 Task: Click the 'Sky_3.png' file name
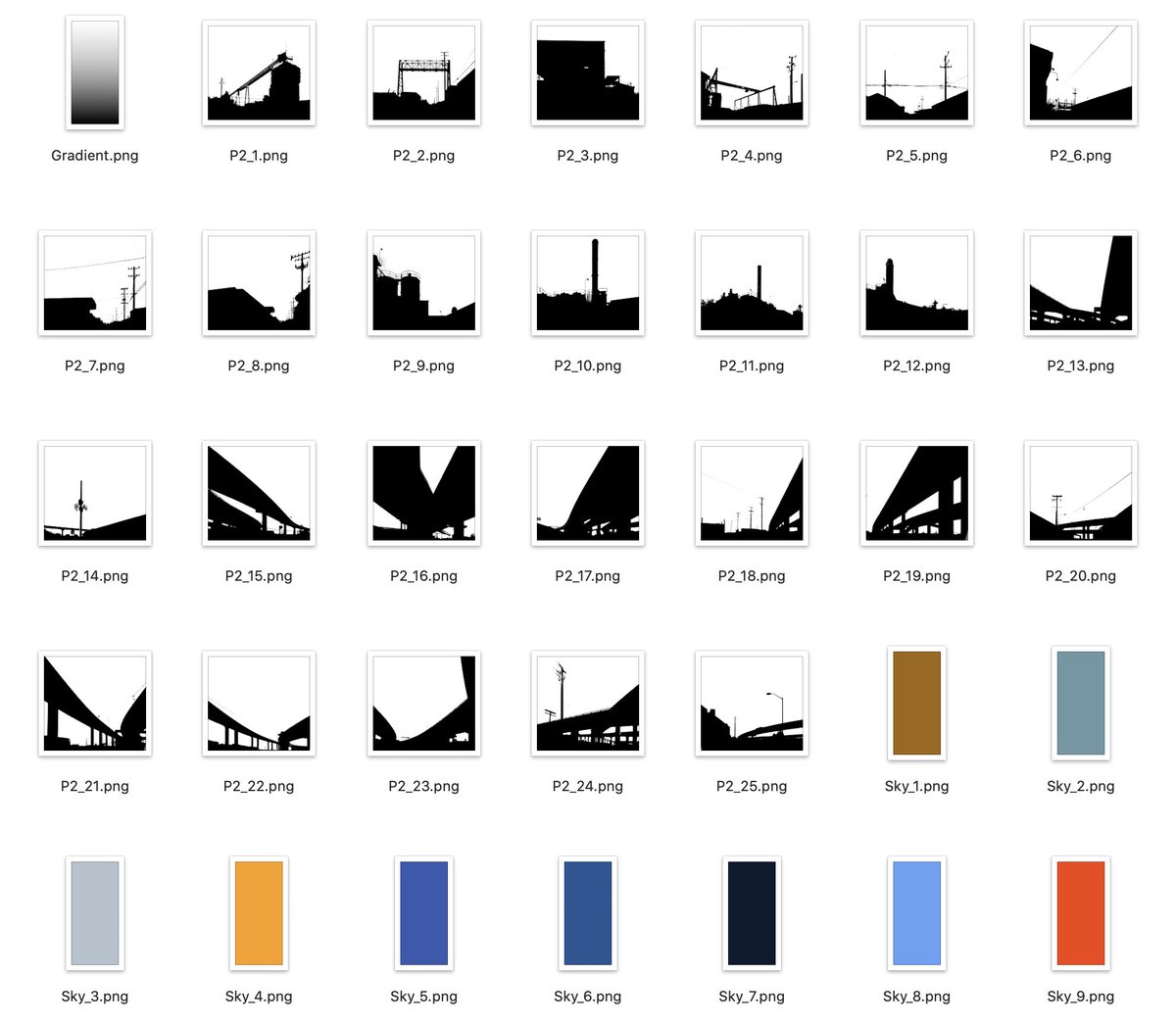pyautogui.click(x=95, y=997)
